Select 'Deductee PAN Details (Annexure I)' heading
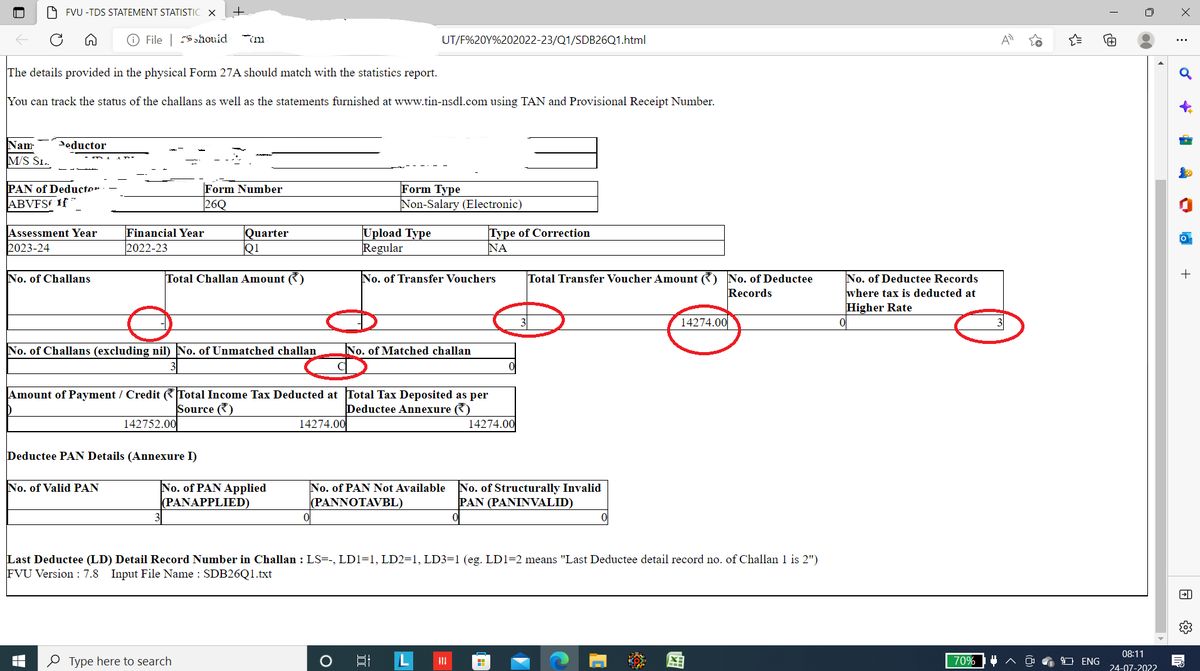 tap(101, 456)
